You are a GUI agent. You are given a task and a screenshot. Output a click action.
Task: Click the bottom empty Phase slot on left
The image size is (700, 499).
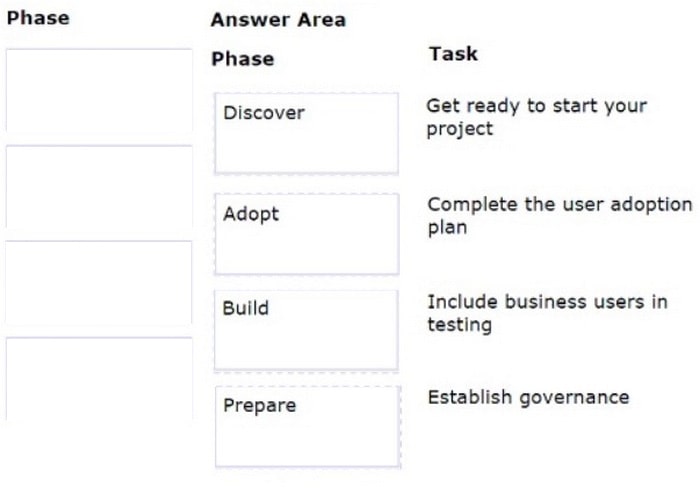[x=99, y=379]
